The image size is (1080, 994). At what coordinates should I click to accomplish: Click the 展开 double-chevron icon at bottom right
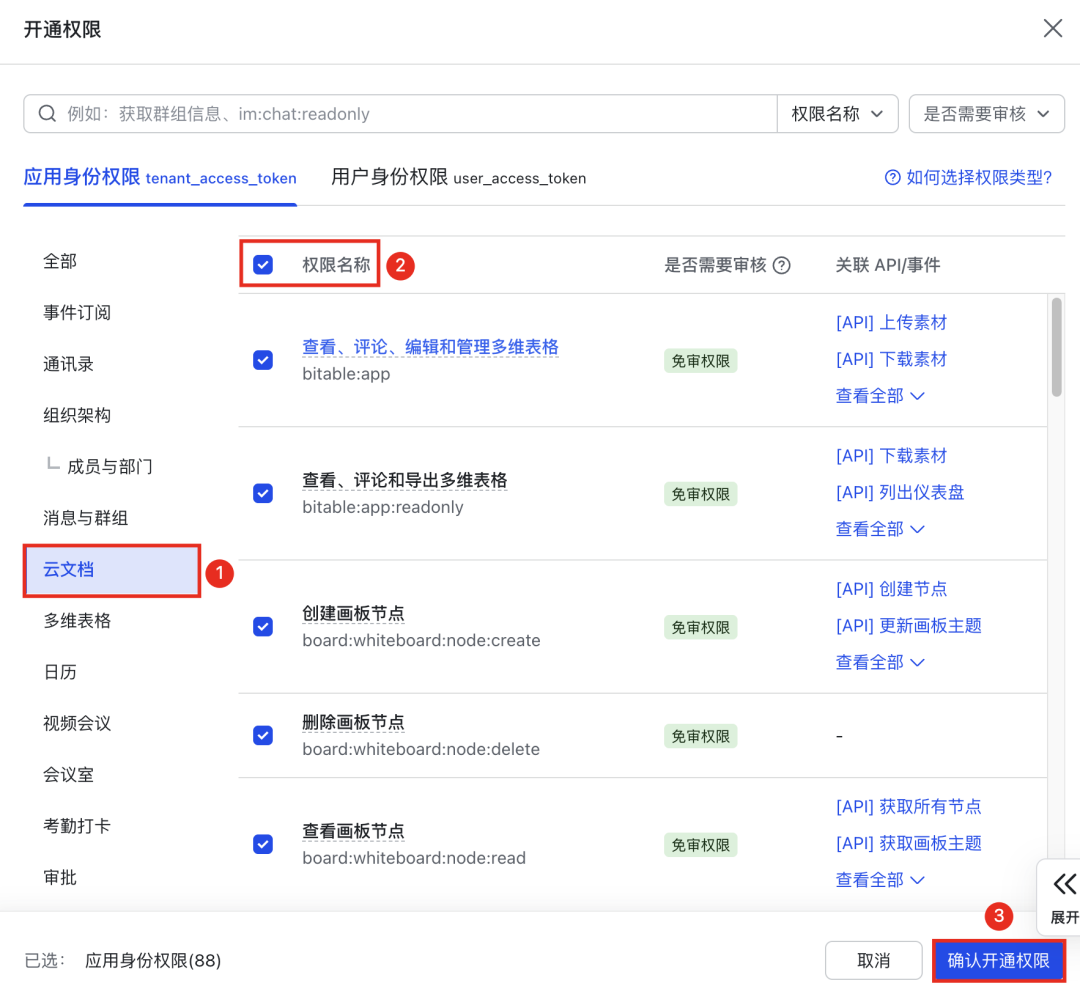(x=1064, y=883)
